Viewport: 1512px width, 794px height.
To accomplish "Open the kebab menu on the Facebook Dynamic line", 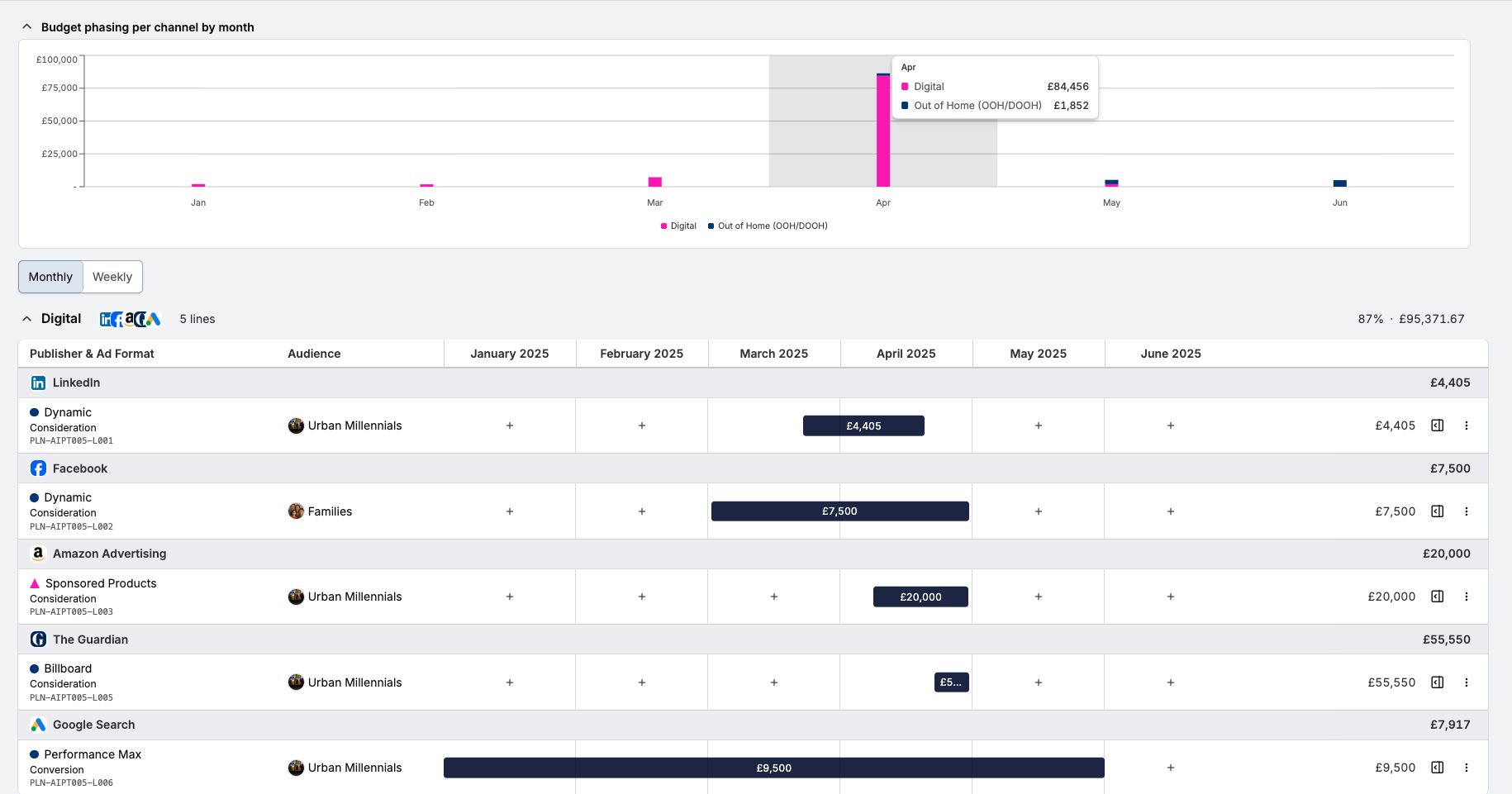I will coord(1467,511).
